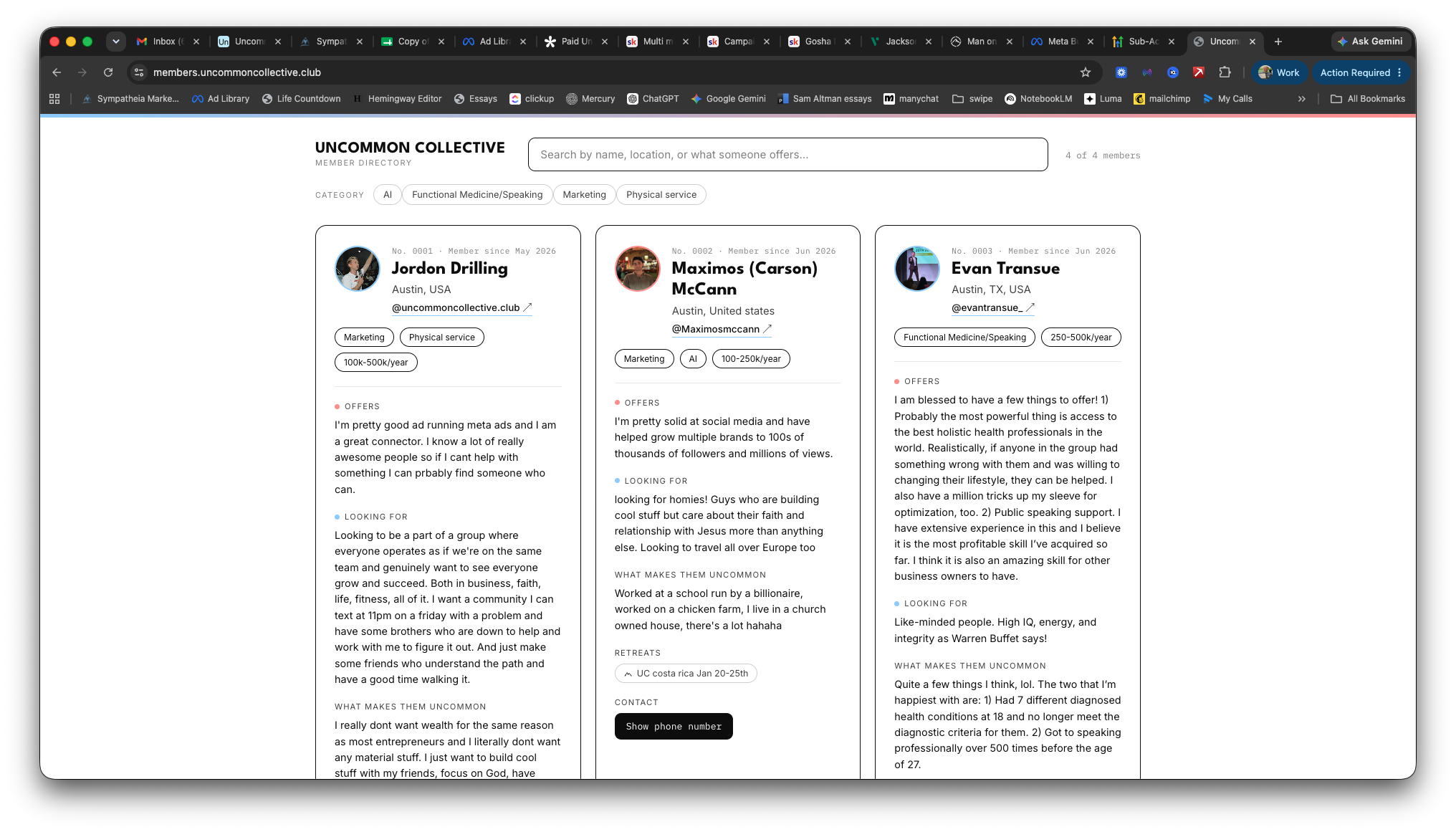Open the Google Gemini bookmark
This screenshot has width=1456, height=832.
[728, 99]
